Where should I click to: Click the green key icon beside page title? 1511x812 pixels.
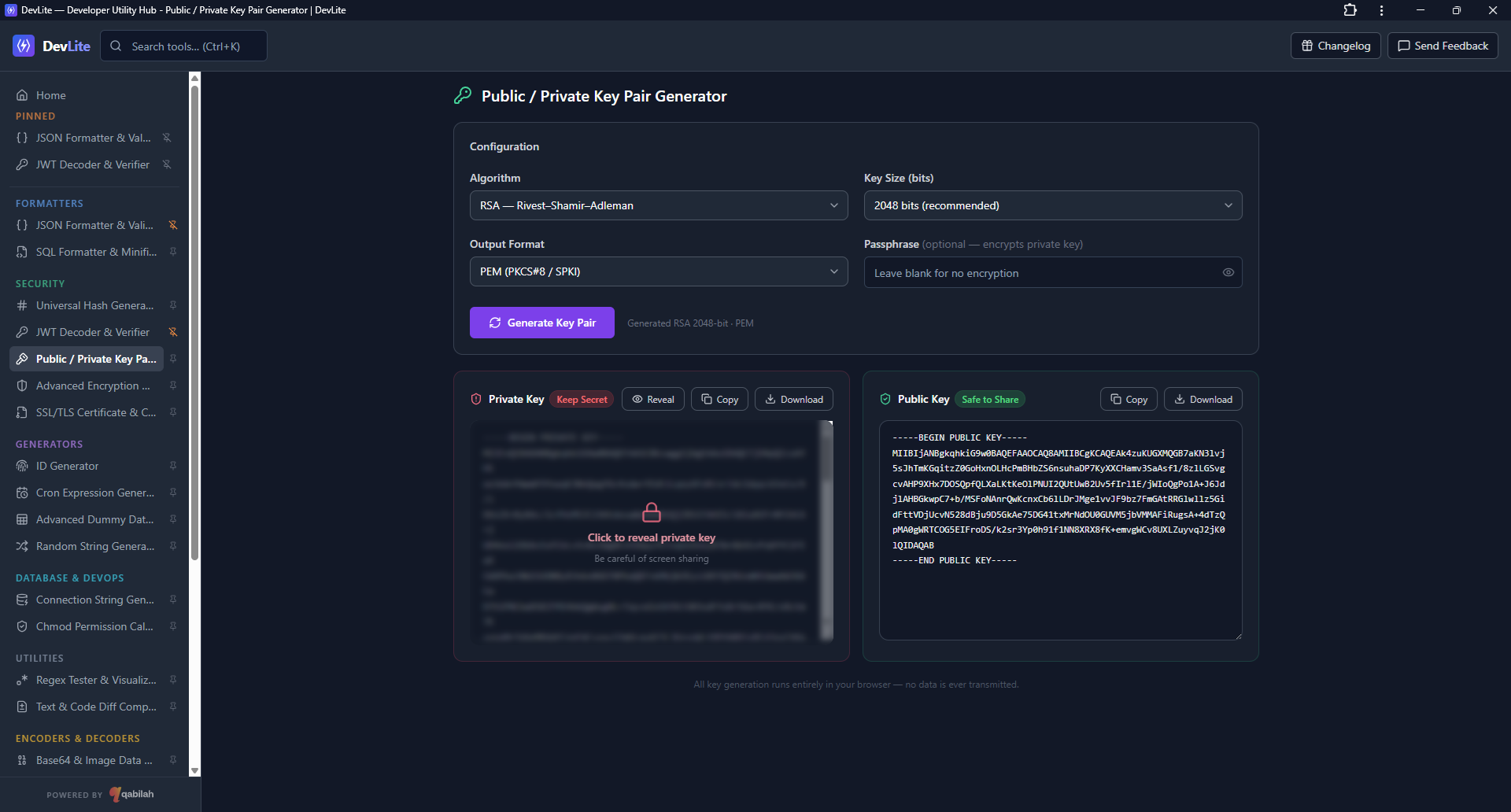click(463, 95)
